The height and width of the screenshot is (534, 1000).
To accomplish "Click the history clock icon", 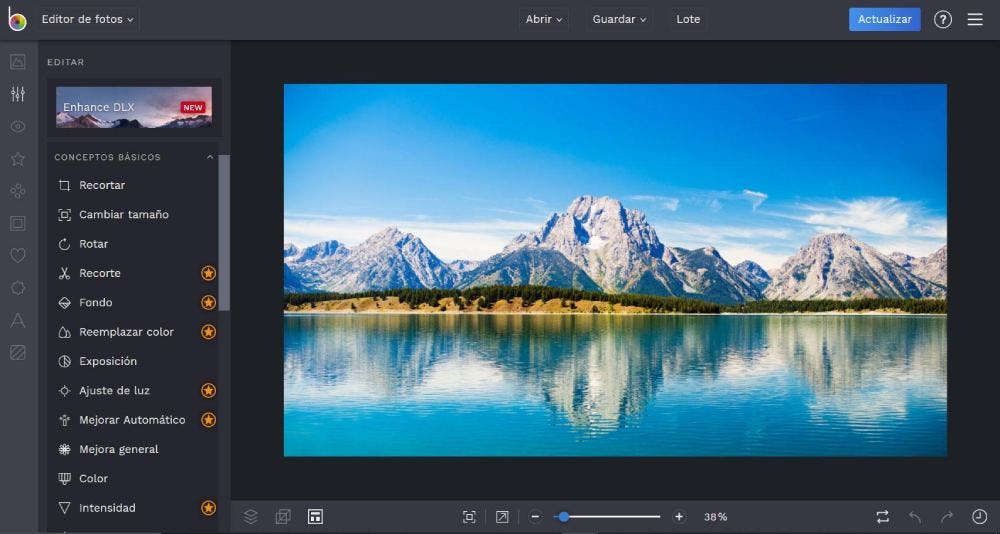I will click(x=979, y=517).
